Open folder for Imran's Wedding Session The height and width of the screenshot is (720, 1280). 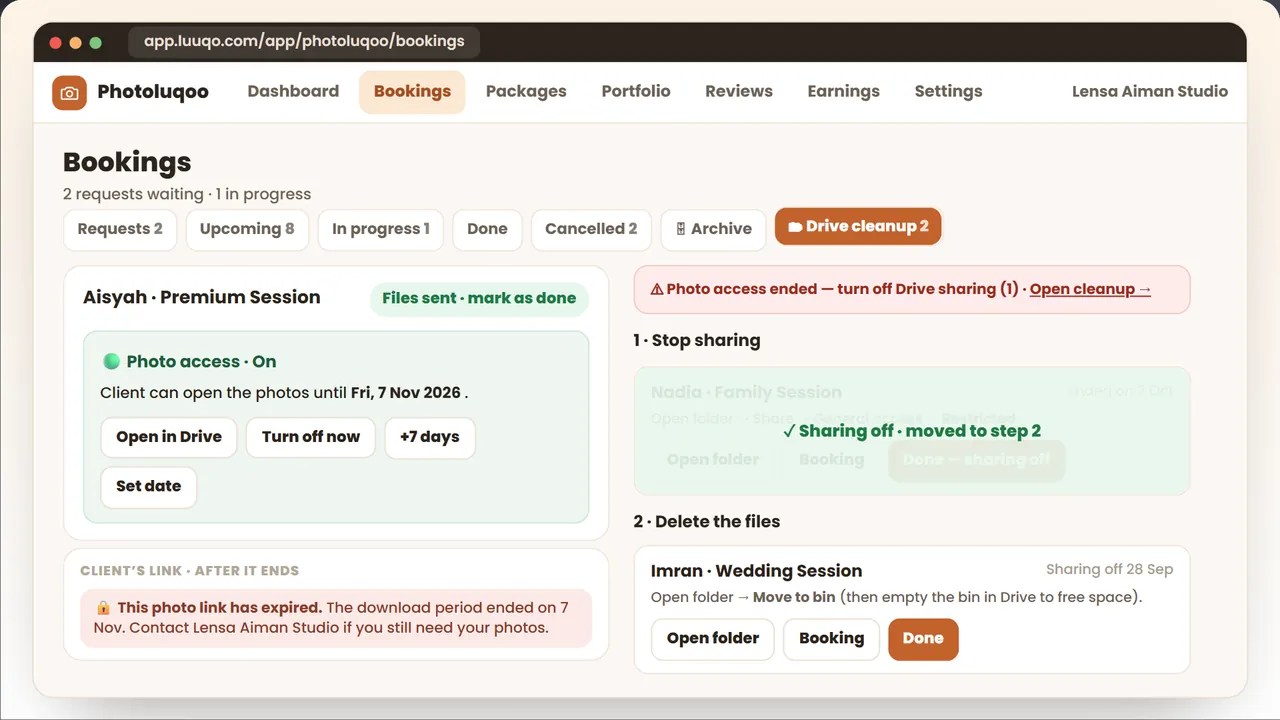pyautogui.click(x=713, y=639)
